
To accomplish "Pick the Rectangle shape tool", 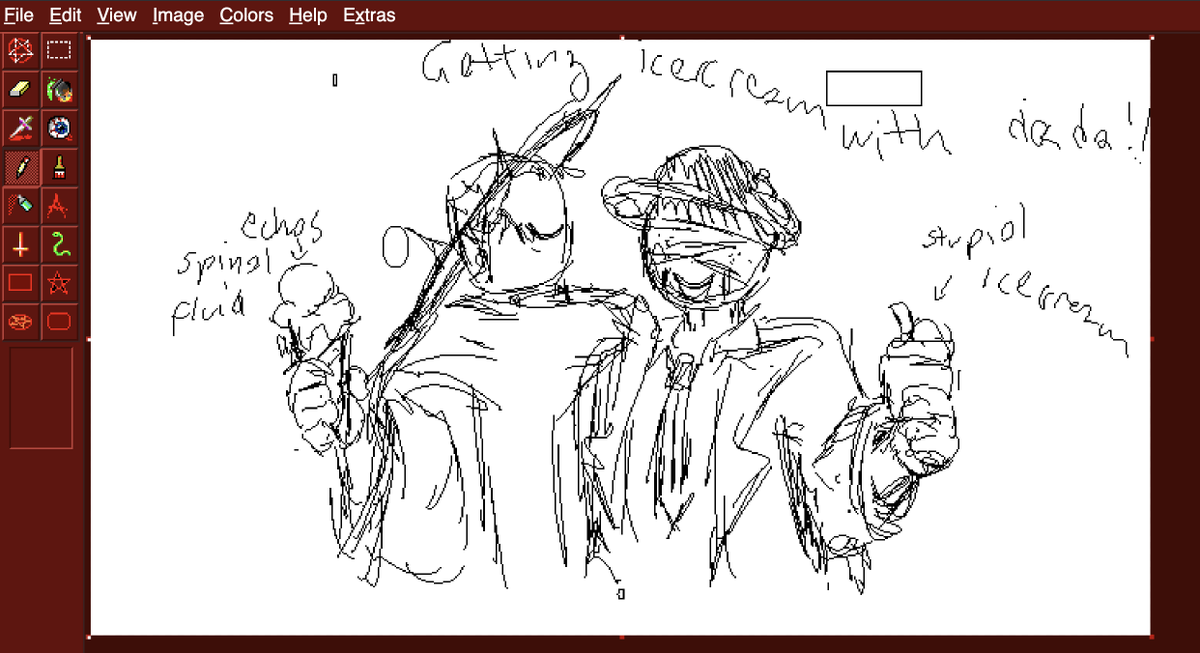I will pyautogui.click(x=20, y=283).
